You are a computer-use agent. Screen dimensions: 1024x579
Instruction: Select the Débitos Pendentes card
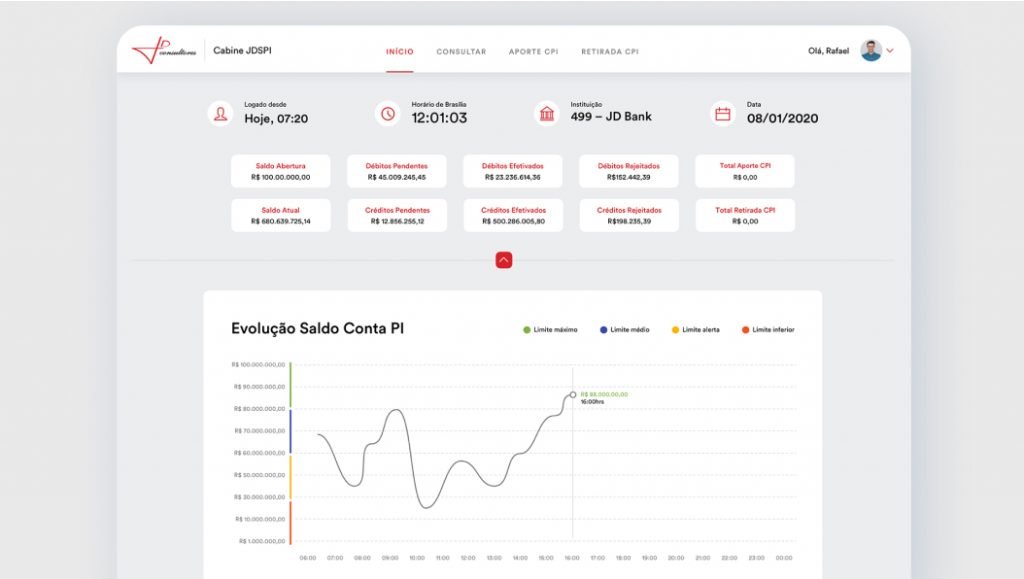tap(397, 170)
